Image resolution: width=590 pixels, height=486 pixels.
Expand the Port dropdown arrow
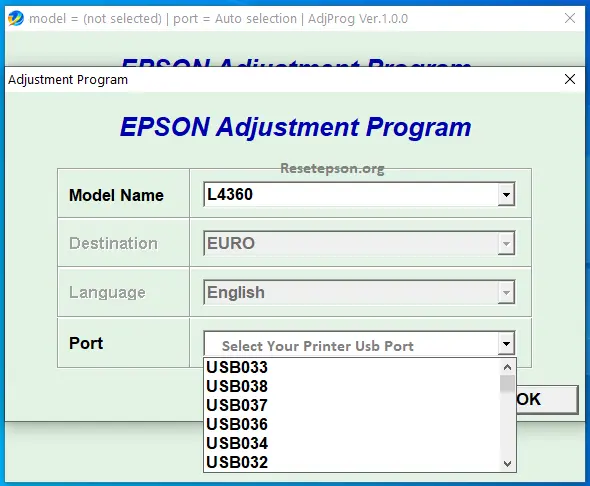click(506, 343)
